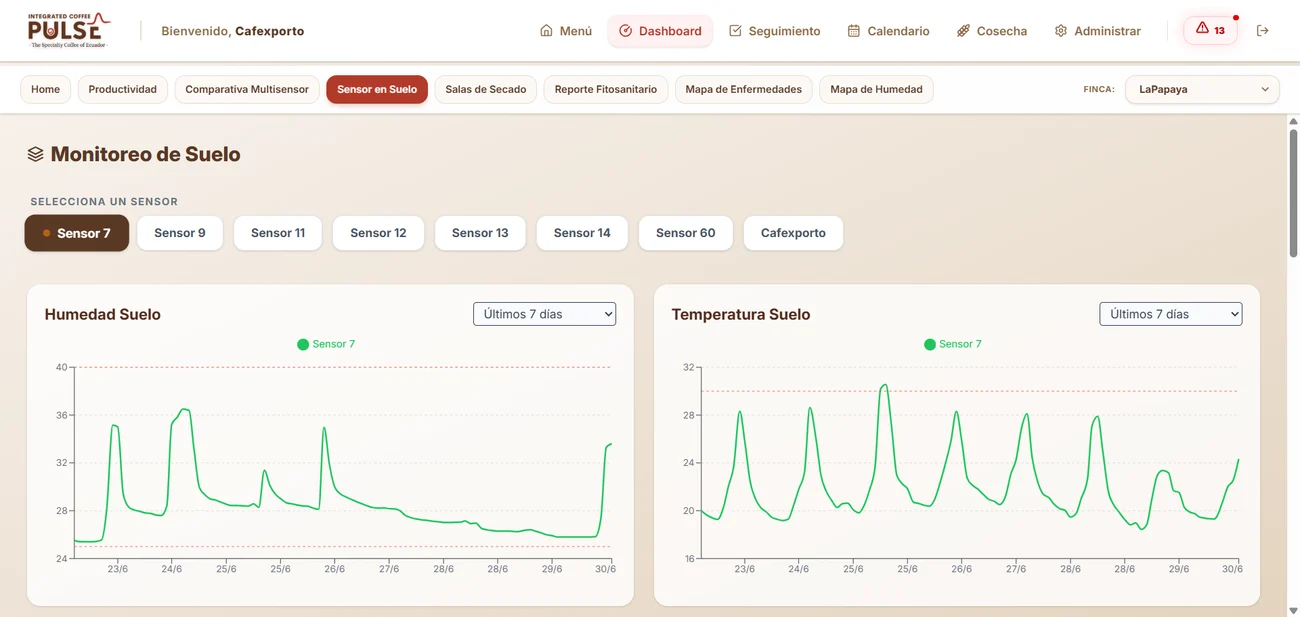Select the Cafexporto sensor button
The image size is (1300, 617).
click(x=793, y=233)
